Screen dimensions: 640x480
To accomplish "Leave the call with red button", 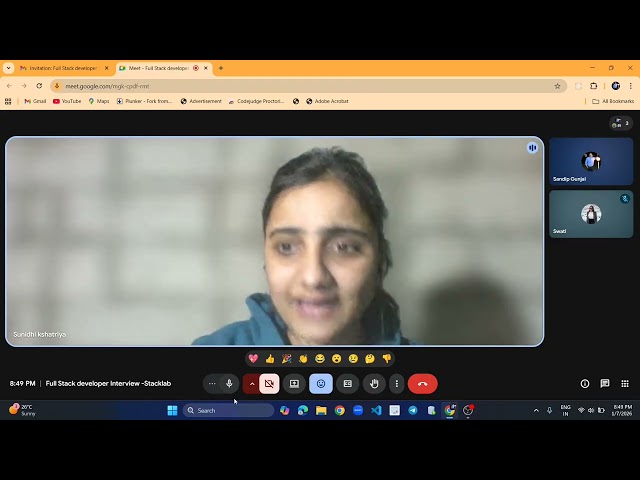I will point(422,384).
